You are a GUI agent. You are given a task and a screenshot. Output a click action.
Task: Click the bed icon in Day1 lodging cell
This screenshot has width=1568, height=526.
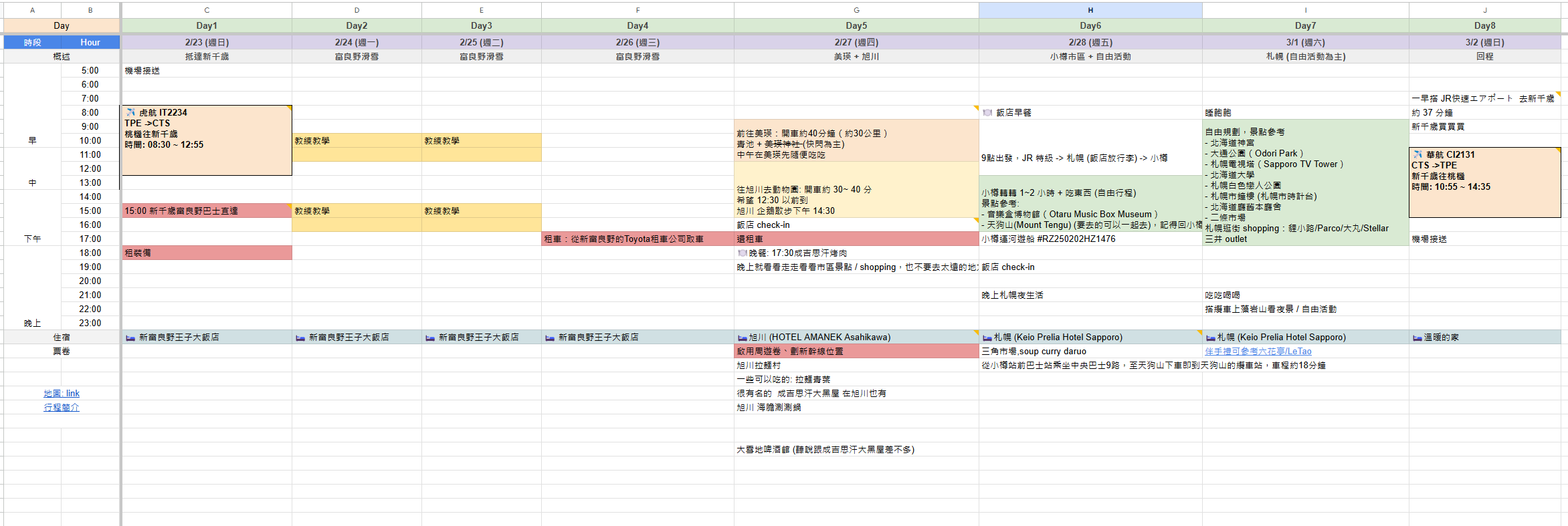click(130, 338)
